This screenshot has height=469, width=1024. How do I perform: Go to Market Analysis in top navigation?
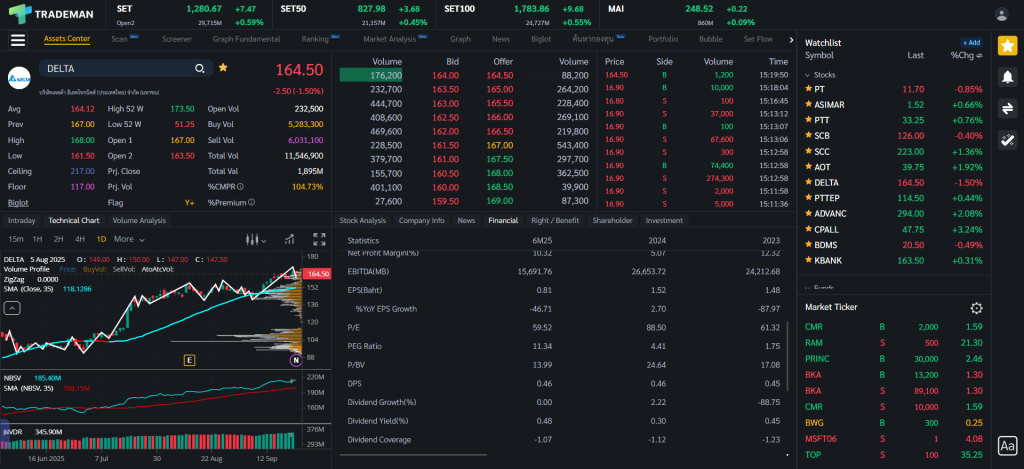[389, 39]
